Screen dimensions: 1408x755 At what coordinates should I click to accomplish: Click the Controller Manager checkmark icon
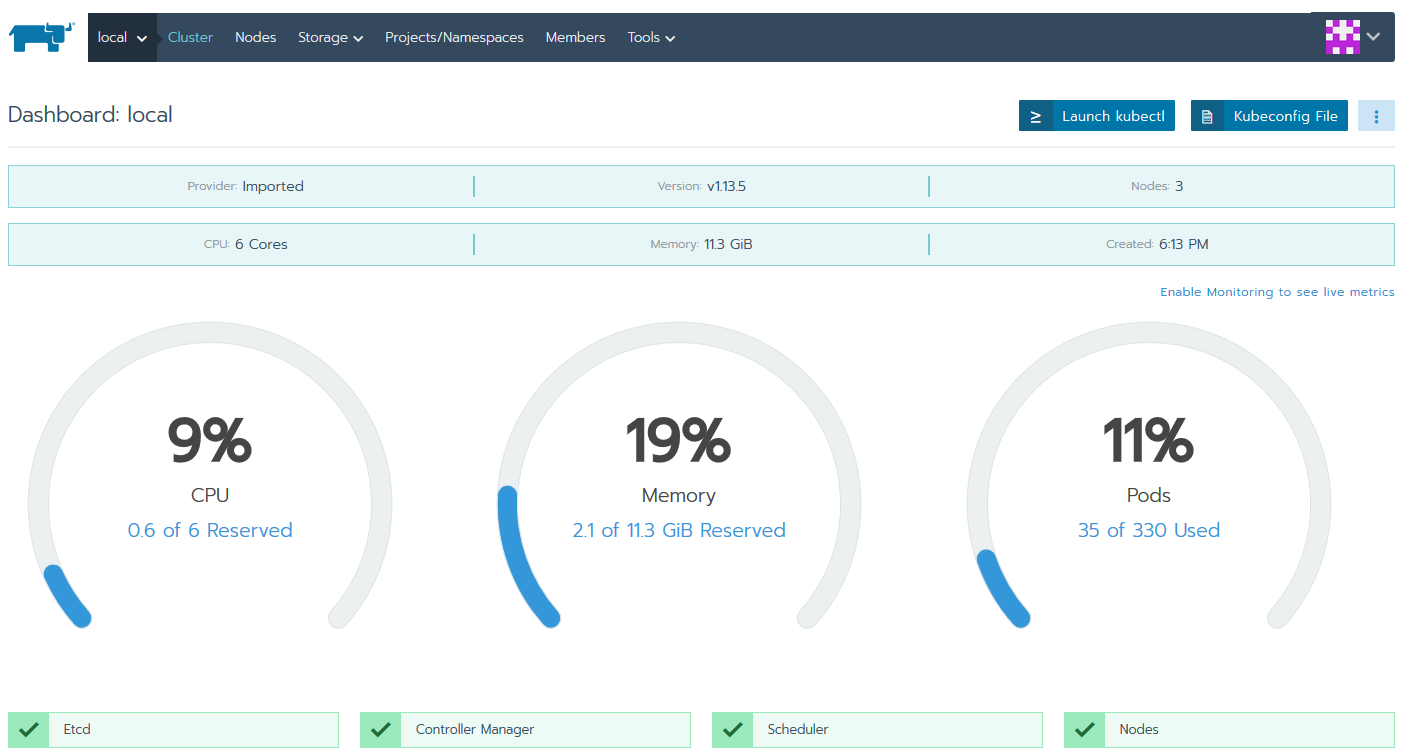(x=380, y=730)
